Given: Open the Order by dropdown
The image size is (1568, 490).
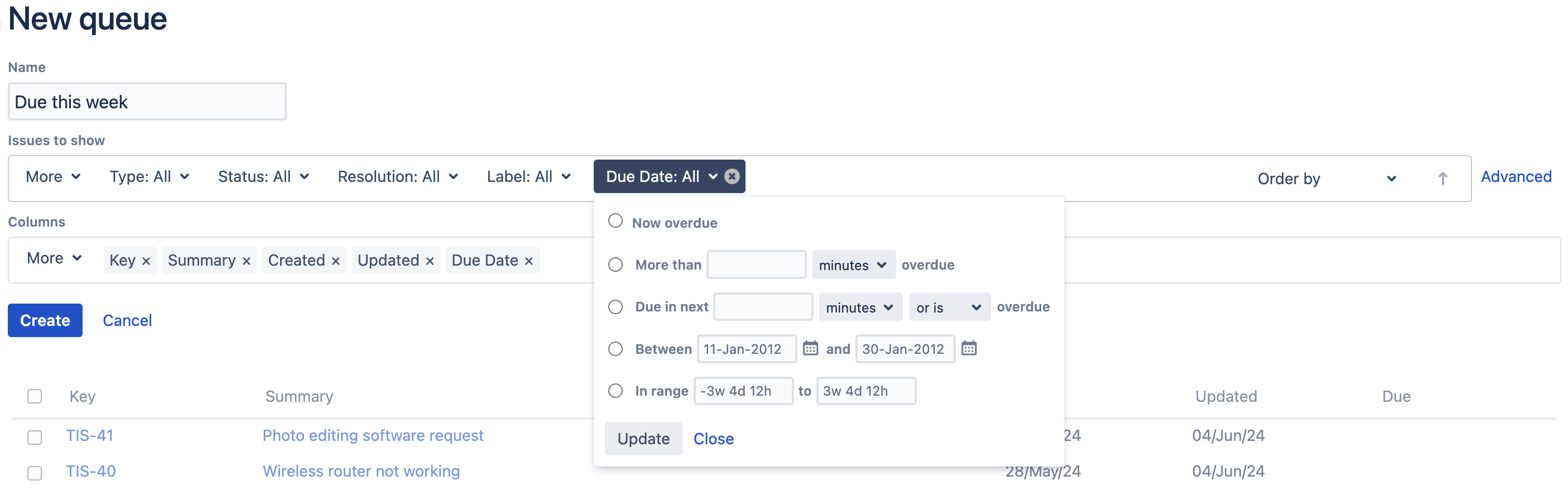Looking at the screenshot, I should click(1326, 179).
